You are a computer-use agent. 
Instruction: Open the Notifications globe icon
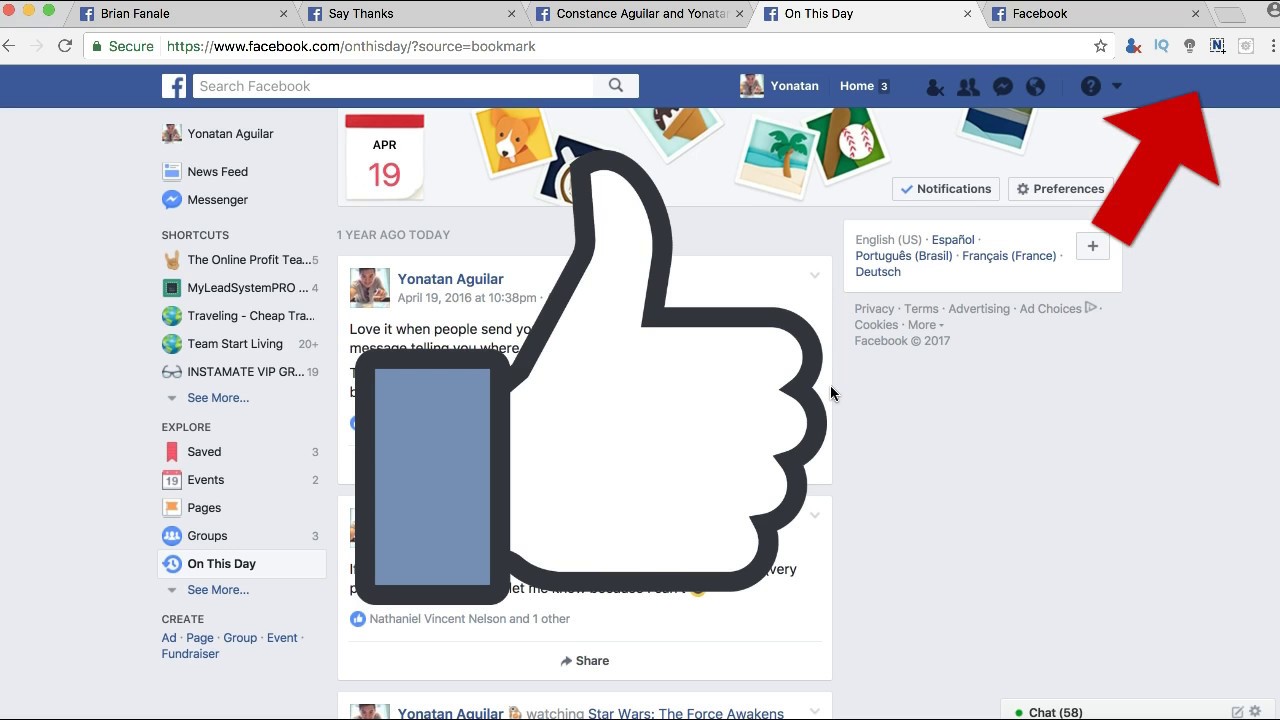point(1035,87)
